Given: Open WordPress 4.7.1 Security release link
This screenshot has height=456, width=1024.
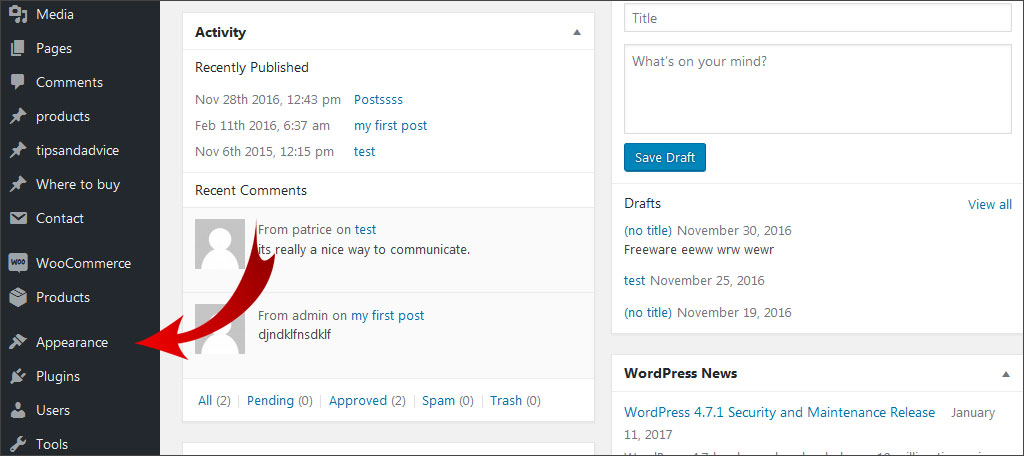Looking at the screenshot, I should tap(779, 412).
